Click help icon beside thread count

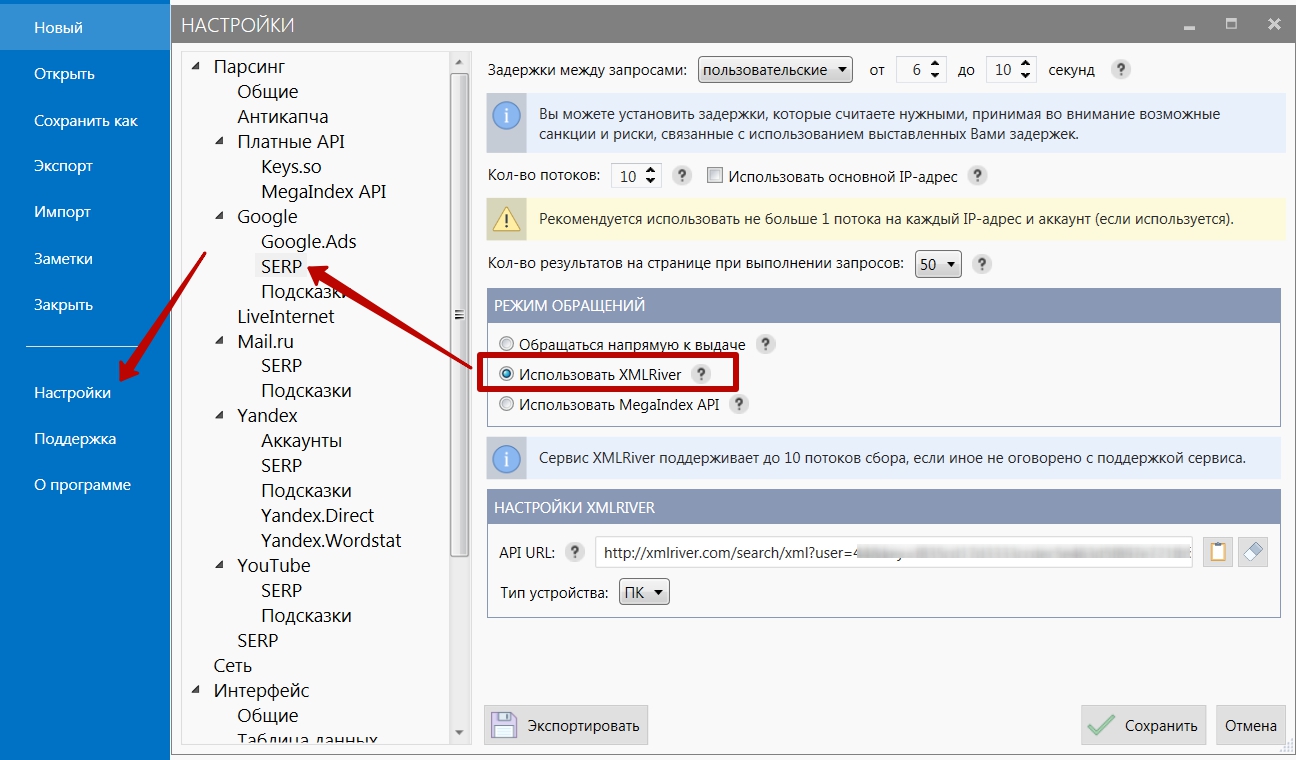coord(682,176)
